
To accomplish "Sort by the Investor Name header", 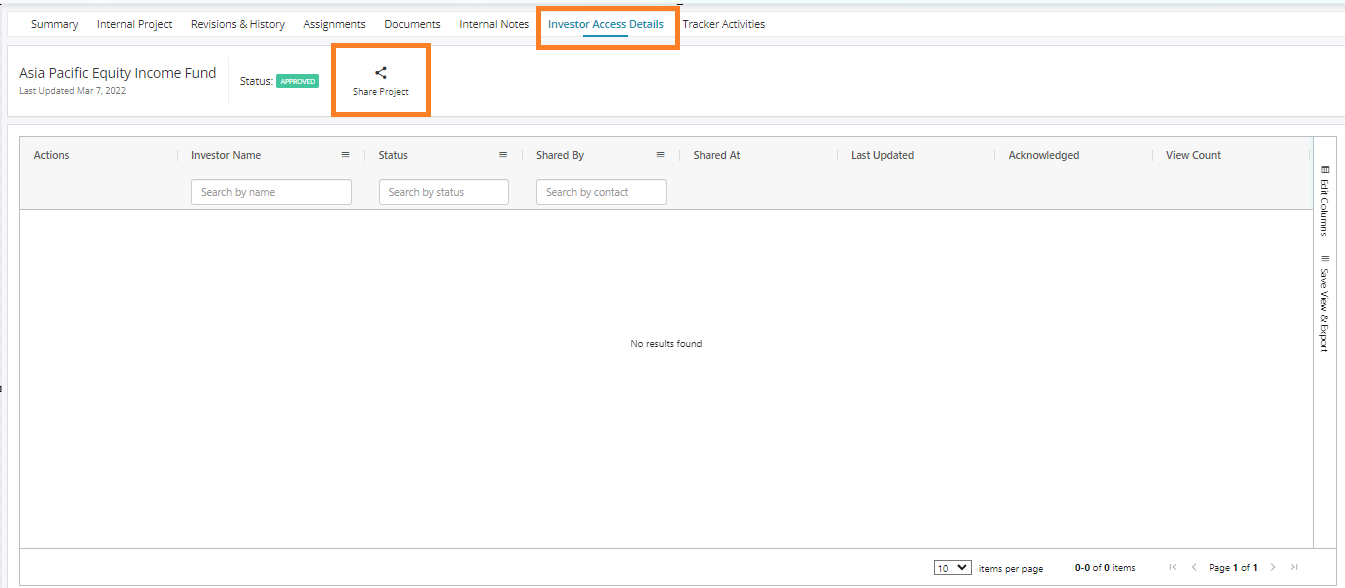I will pyautogui.click(x=226, y=155).
